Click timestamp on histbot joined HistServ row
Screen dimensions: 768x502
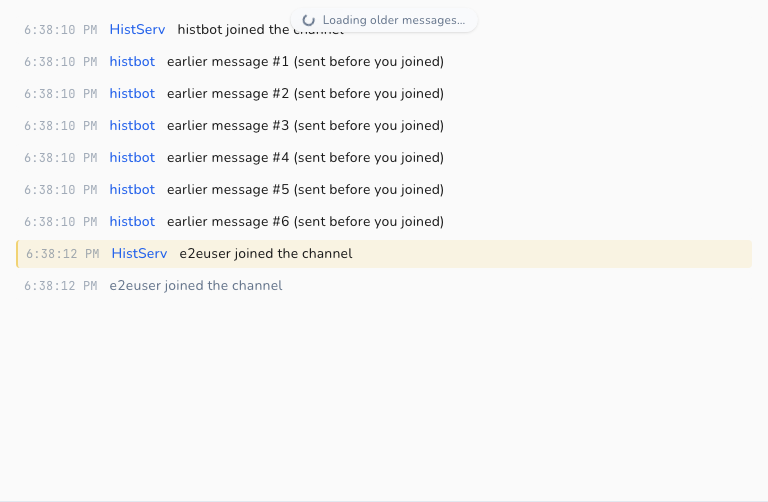pyautogui.click(x=61, y=29)
